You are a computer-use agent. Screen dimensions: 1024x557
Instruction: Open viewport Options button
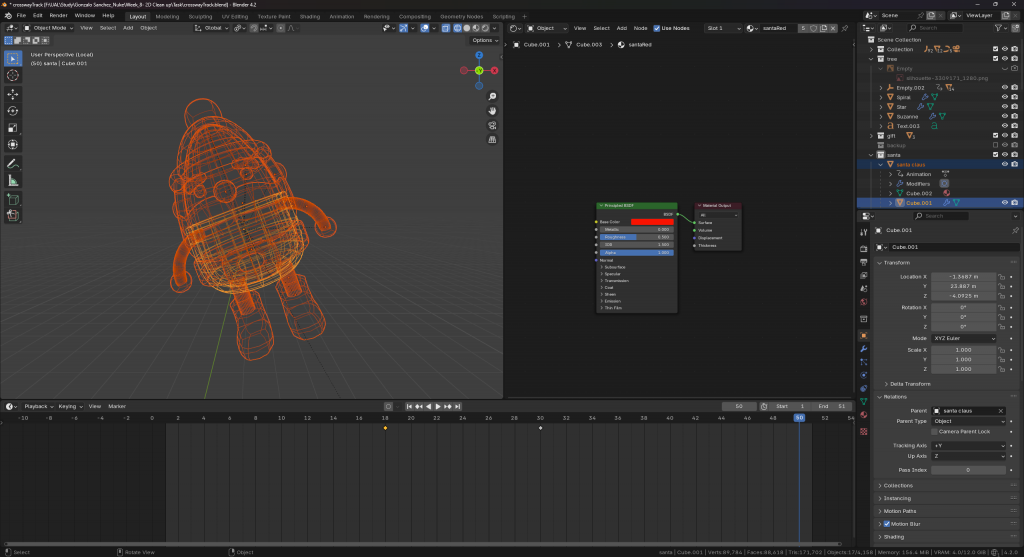pos(485,40)
